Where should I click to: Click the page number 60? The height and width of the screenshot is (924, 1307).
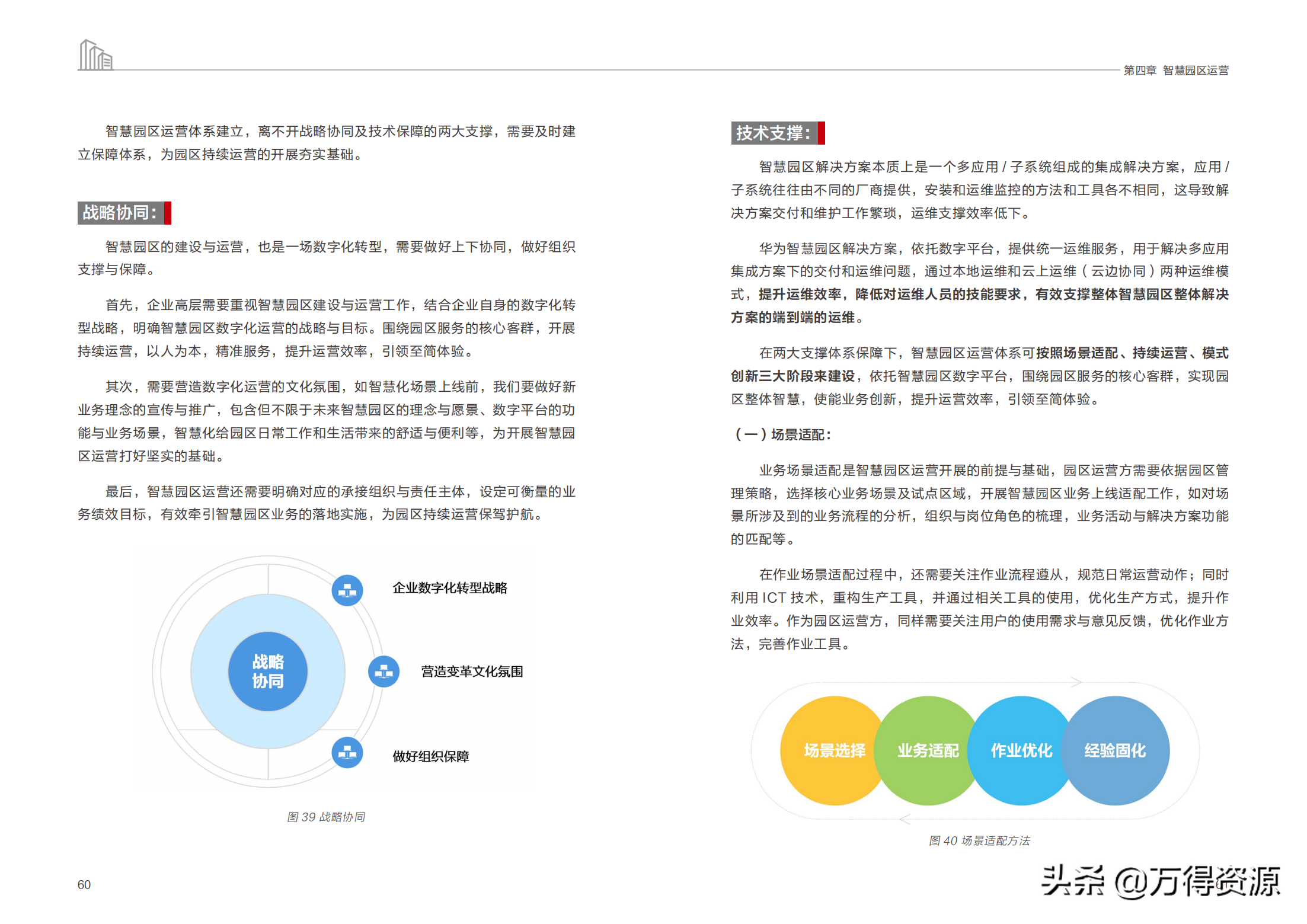click(x=84, y=884)
